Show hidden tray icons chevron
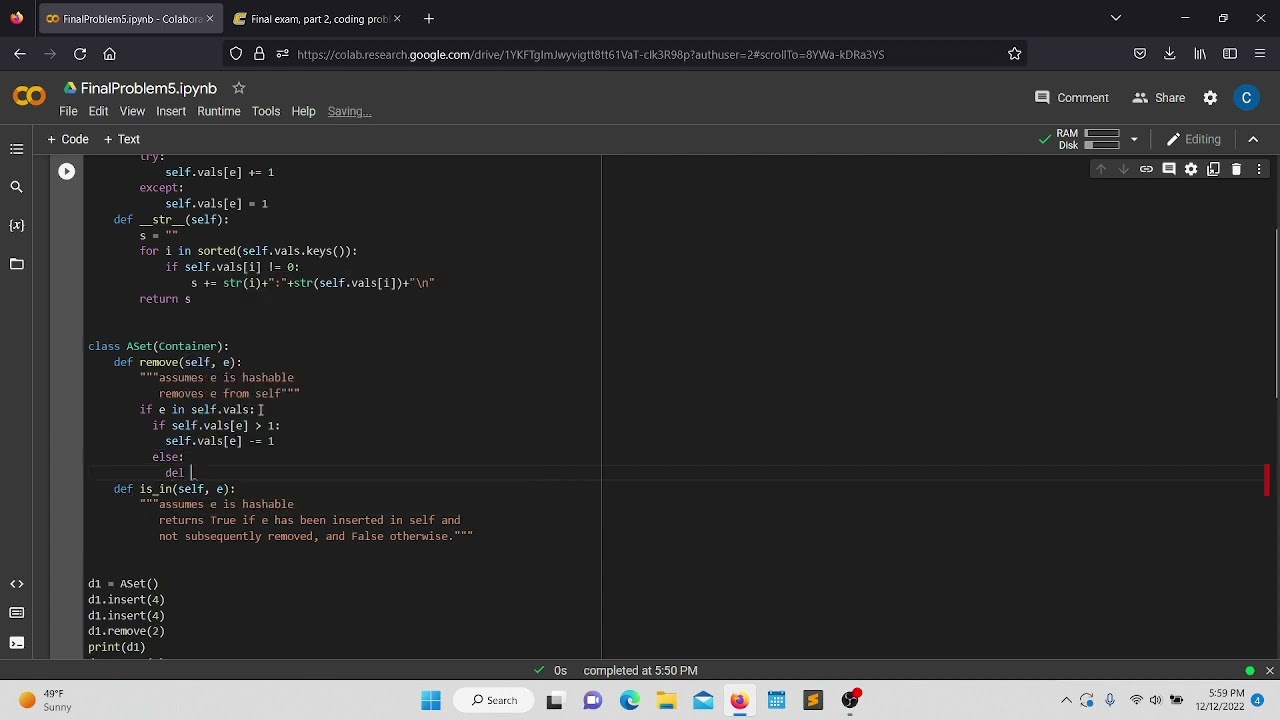The image size is (1280, 720). pos(1066,700)
